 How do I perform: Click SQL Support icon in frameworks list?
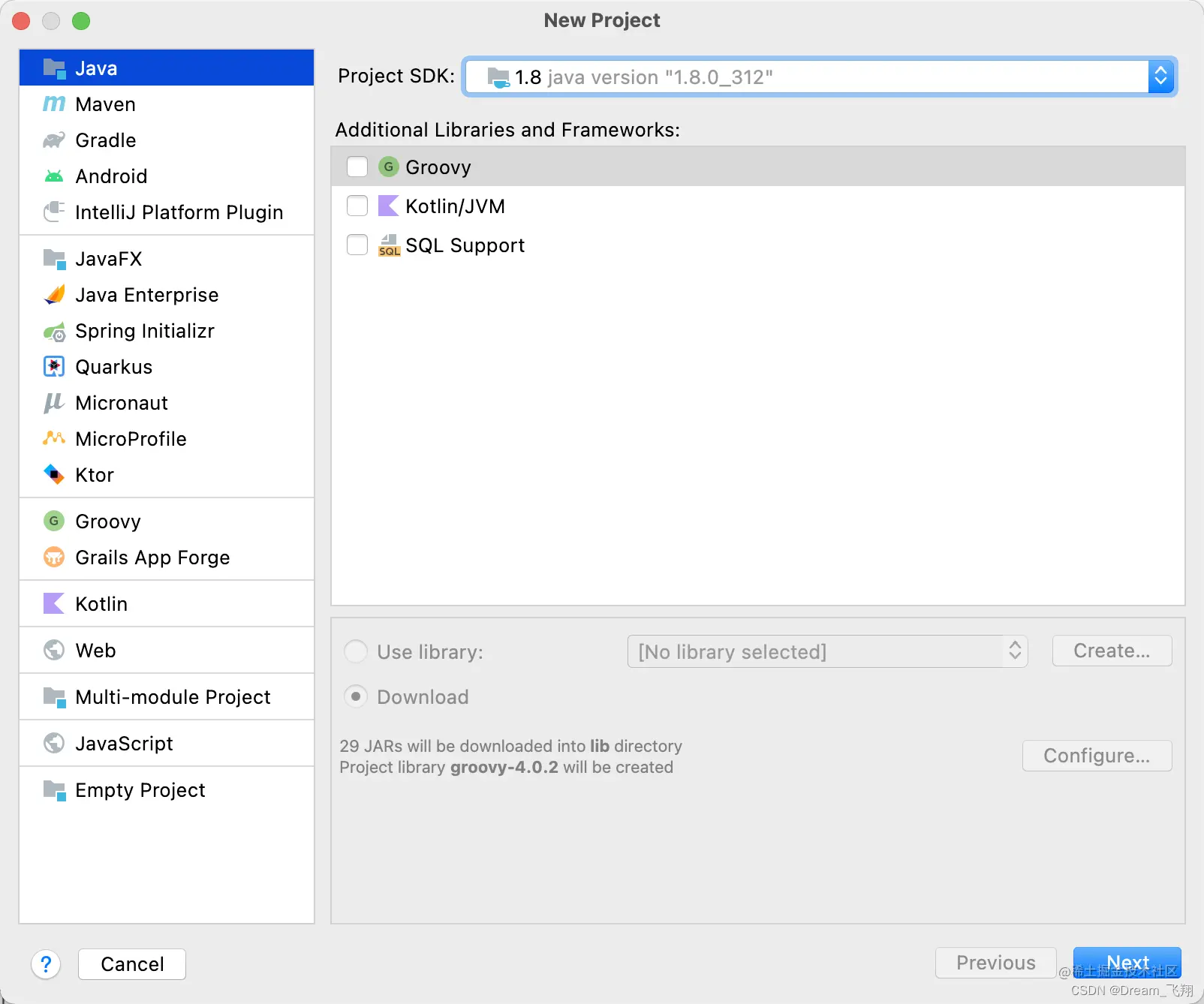[389, 245]
